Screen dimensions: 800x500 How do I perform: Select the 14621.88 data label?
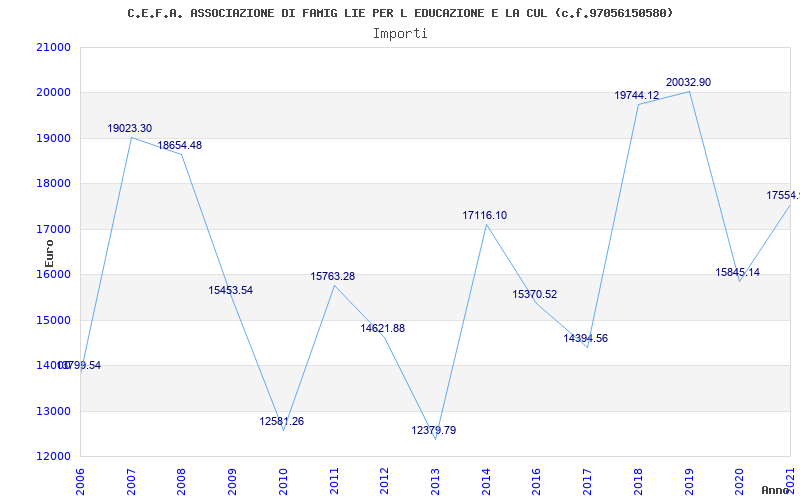383,329
